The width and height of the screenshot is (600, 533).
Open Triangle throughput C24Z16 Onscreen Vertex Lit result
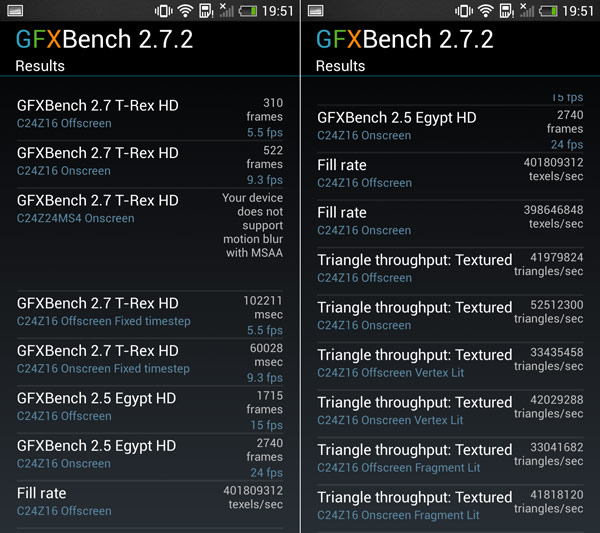[450, 414]
